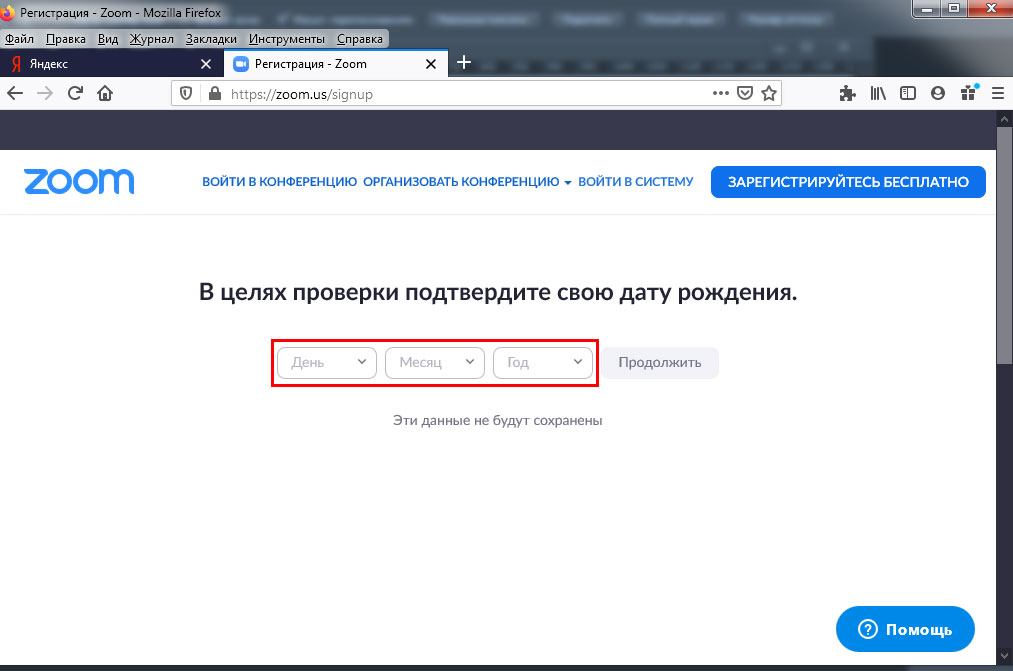Open the Library icon in the toolbar
Viewport: 1013px width, 671px height.
pyautogui.click(x=878, y=92)
